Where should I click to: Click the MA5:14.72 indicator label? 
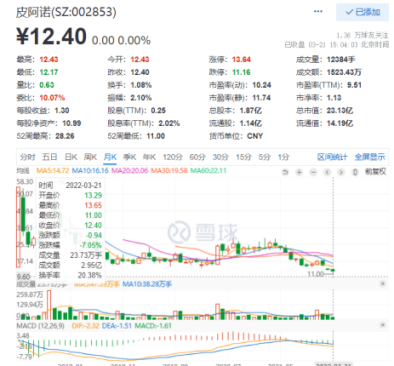tap(53, 171)
